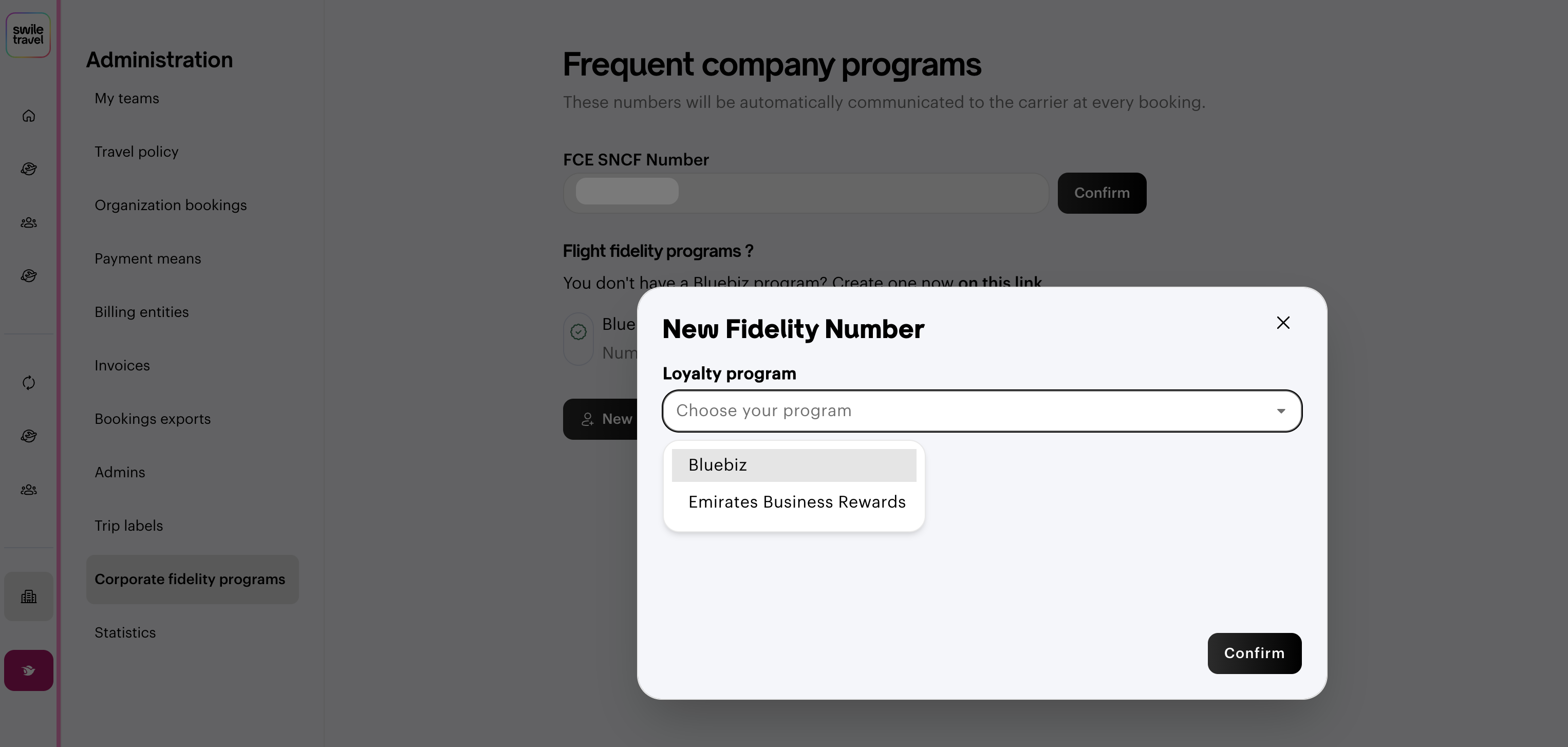The width and height of the screenshot is (1568, 747).
Task: Go to Payment means section
Action: pyautogui.click(x=148, y=259)
